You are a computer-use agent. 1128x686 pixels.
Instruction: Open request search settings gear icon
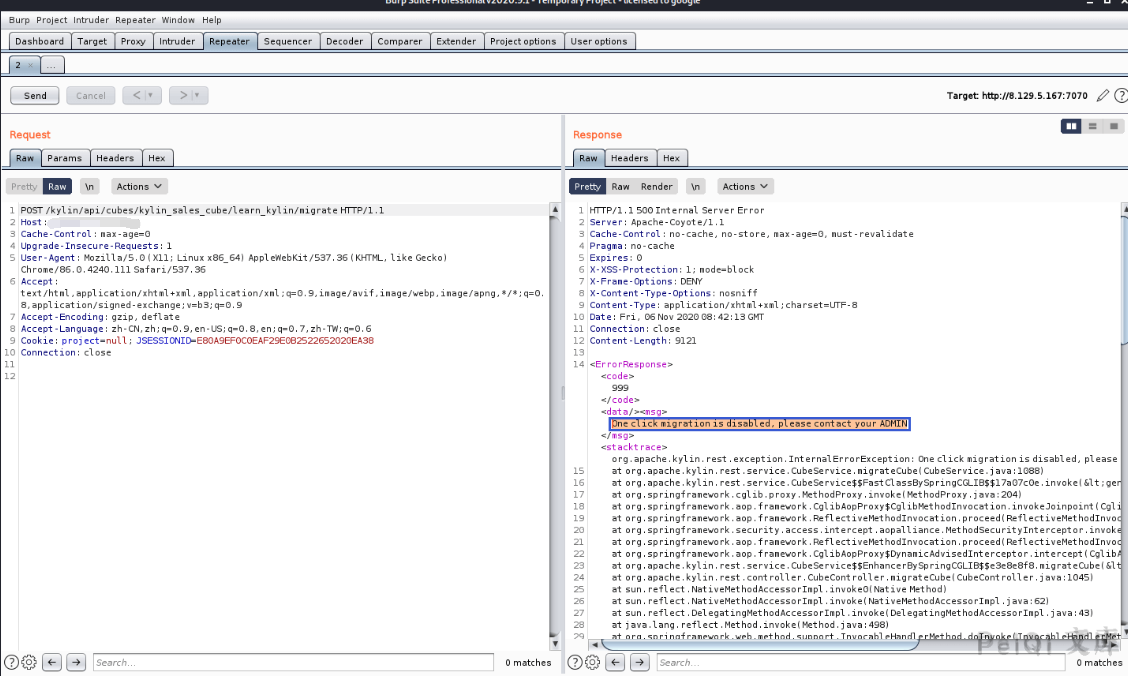click(29, 662)
